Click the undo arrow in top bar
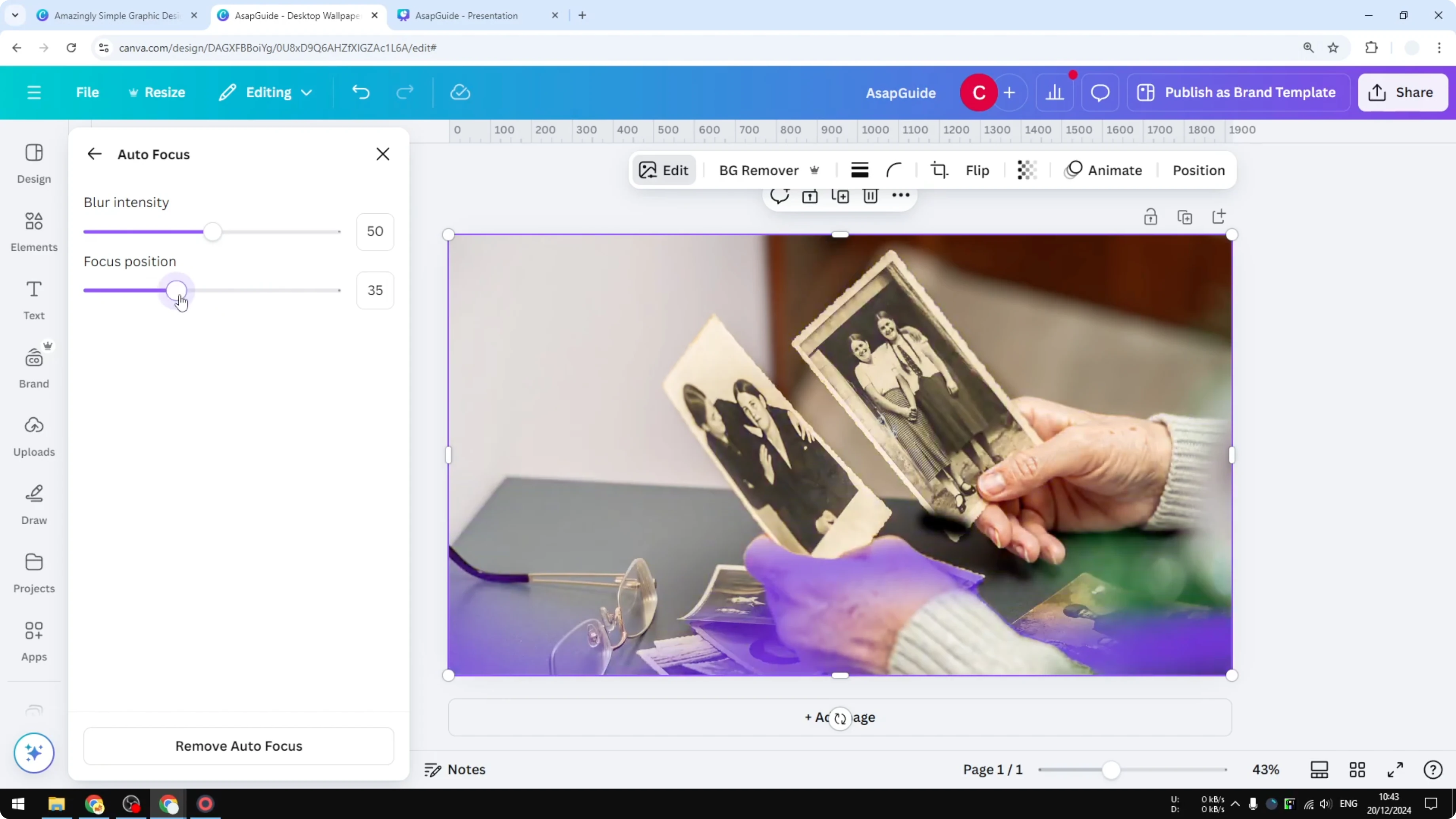The height and width of the screenshot is (819, 1456). point(361,92)
